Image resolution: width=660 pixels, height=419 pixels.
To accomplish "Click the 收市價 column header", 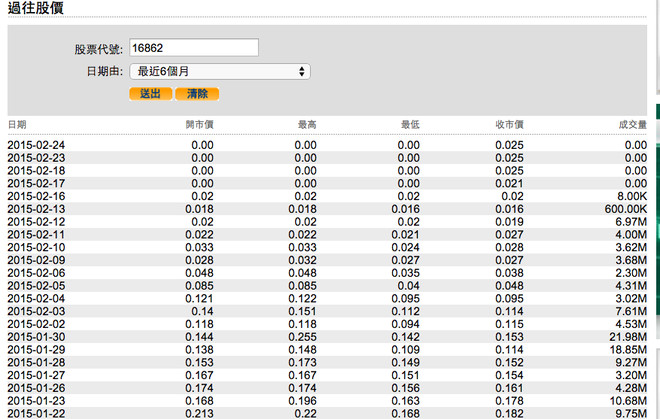I will pyautogui.click(x=509, y=125).
